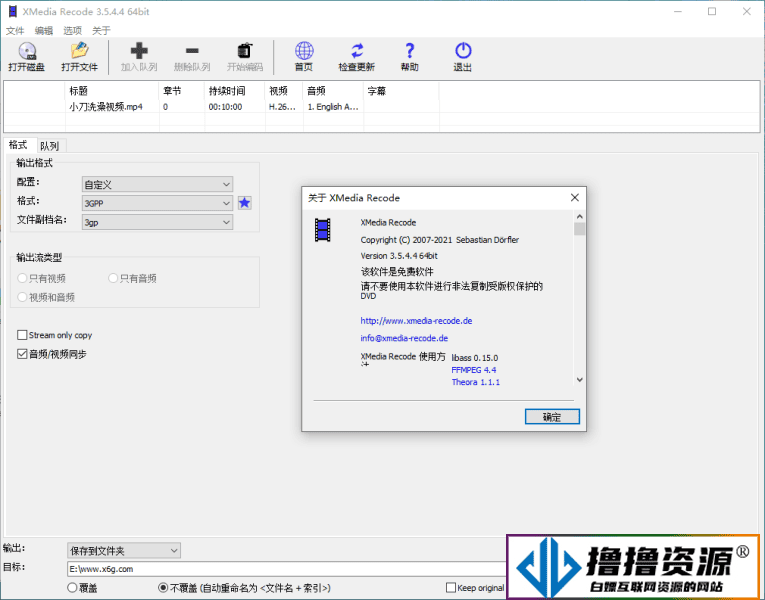Open the 关于 menu
The width and height of the screenshot is (765, 600).
101,31
